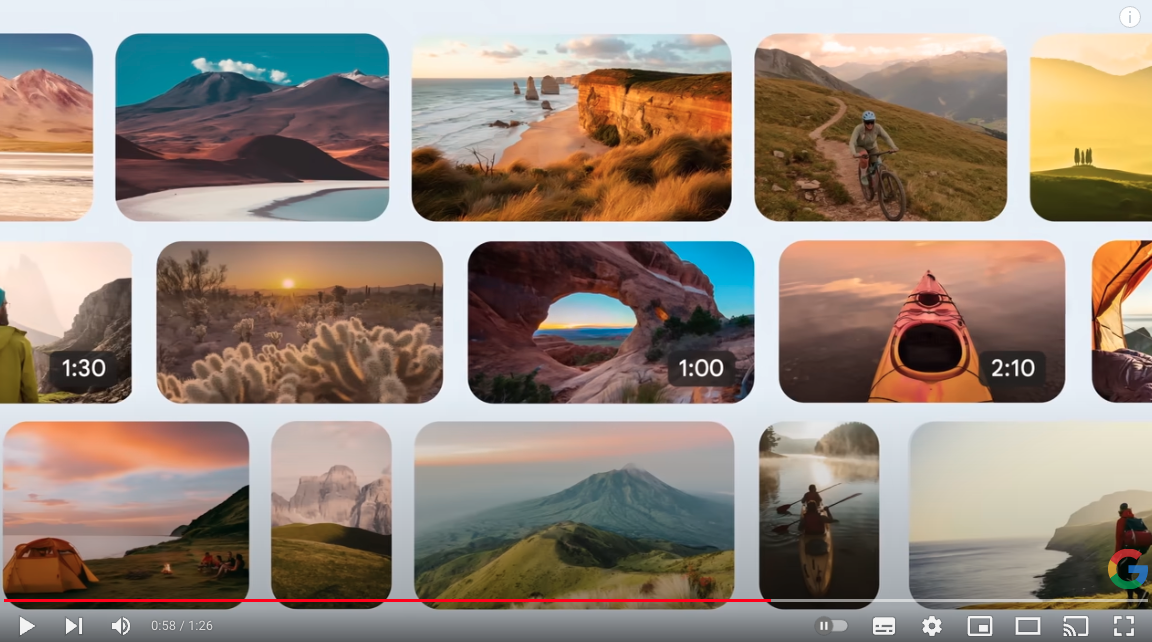Click the 0:58 / 1:26 time display
1152x642 pixels.
pyautogui.click(x=182, y=626)
